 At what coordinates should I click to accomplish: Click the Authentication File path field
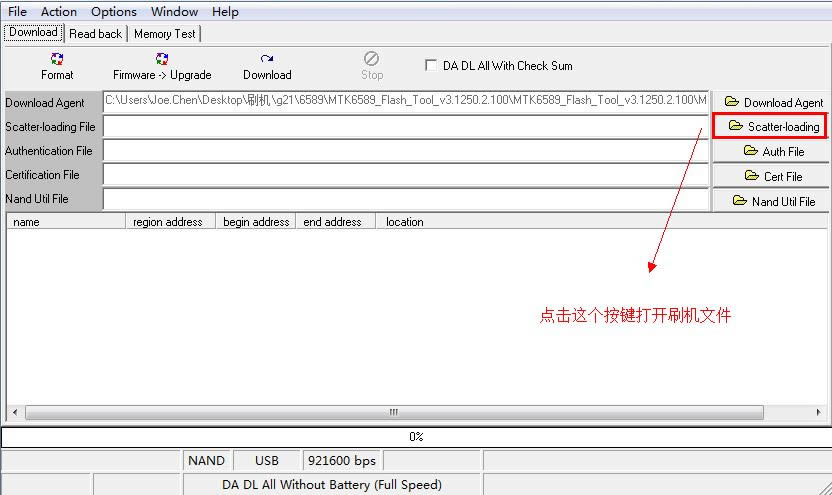pos(405,151)
